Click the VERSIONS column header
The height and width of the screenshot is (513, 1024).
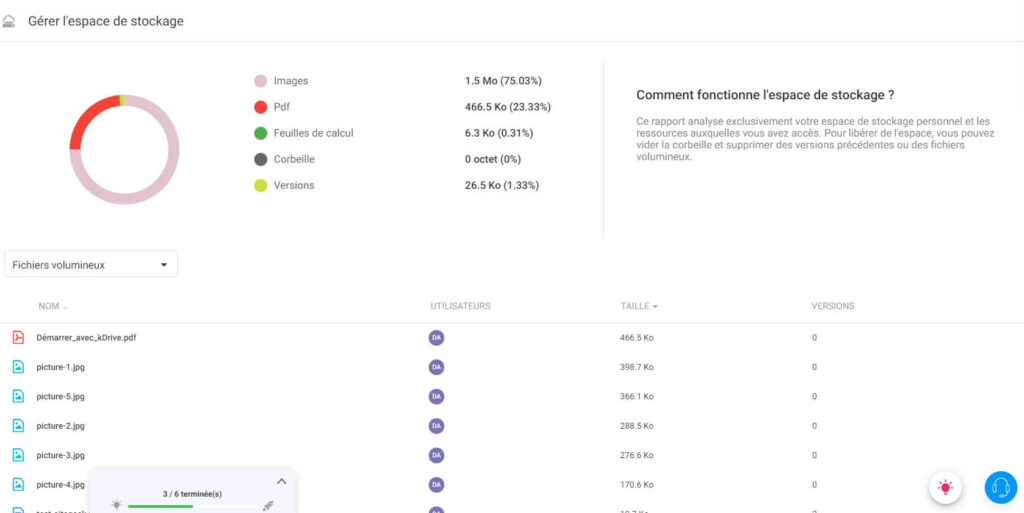(832, 306)
